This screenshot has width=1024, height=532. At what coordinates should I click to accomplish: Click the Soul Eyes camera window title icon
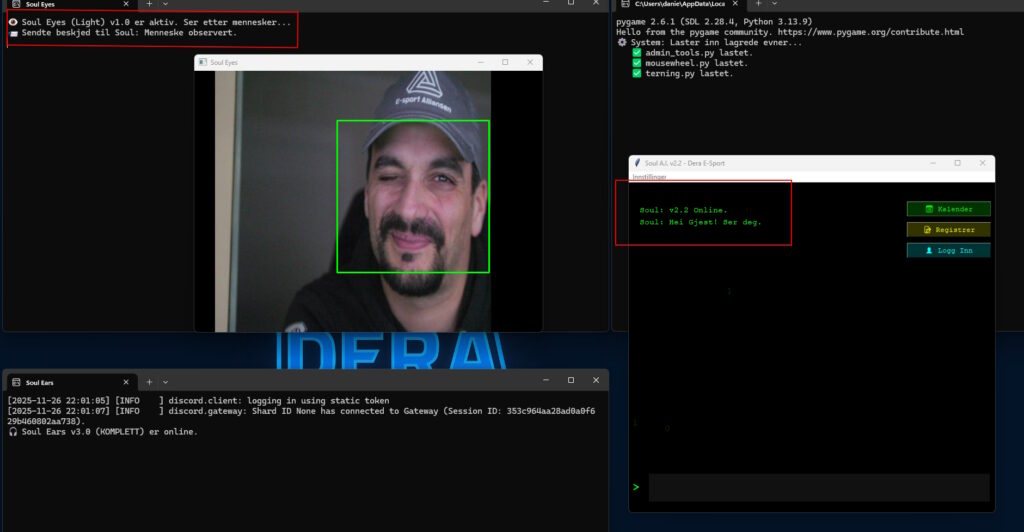[x=202, y=62]
